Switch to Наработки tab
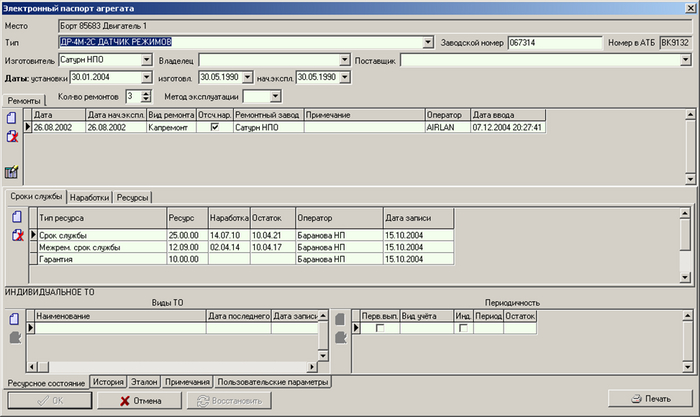This screenshot has height=417, width=700. 89,197
